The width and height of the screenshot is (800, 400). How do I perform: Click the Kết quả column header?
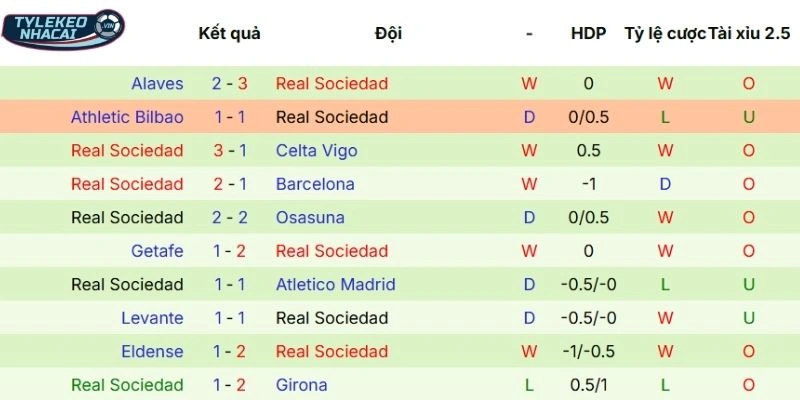(x=229, y=33)
